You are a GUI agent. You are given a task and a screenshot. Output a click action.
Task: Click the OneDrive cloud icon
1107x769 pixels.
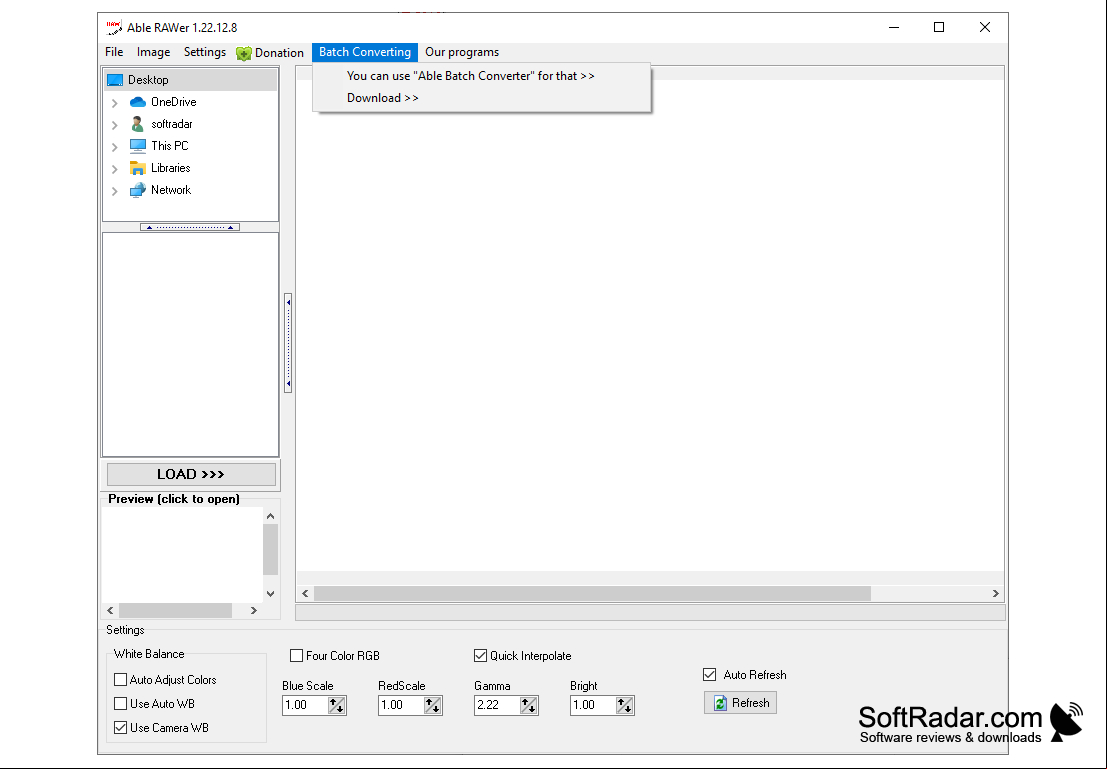pos(138,102)
